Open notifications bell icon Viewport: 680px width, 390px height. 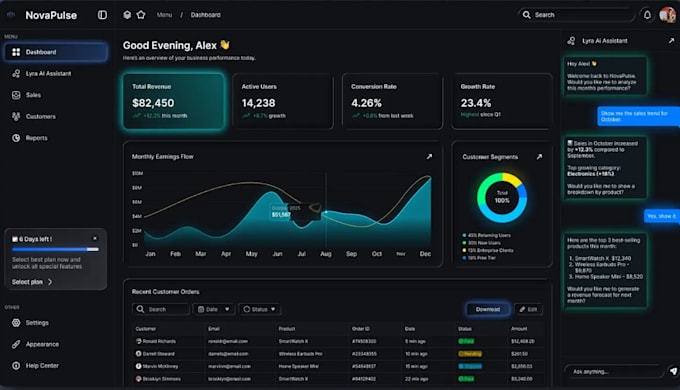click(647, 15)
